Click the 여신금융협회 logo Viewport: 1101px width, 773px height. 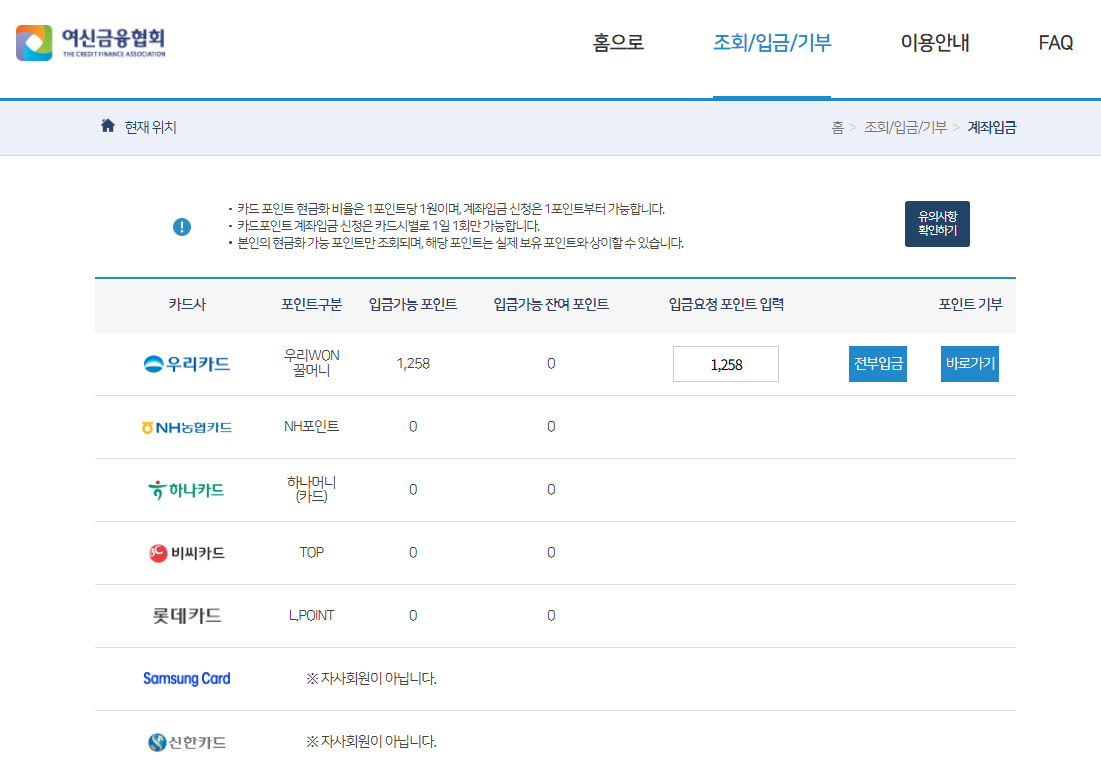[91, 43]
